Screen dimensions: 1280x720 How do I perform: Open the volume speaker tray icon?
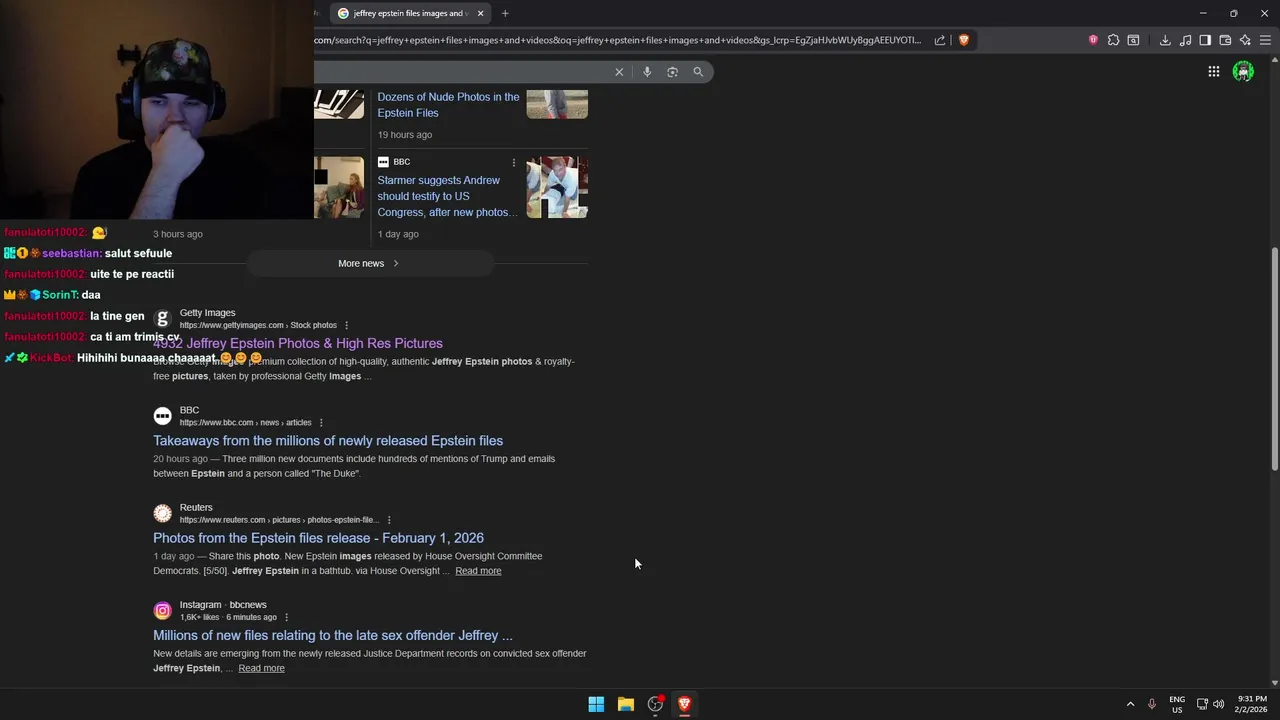[1218, 704]
